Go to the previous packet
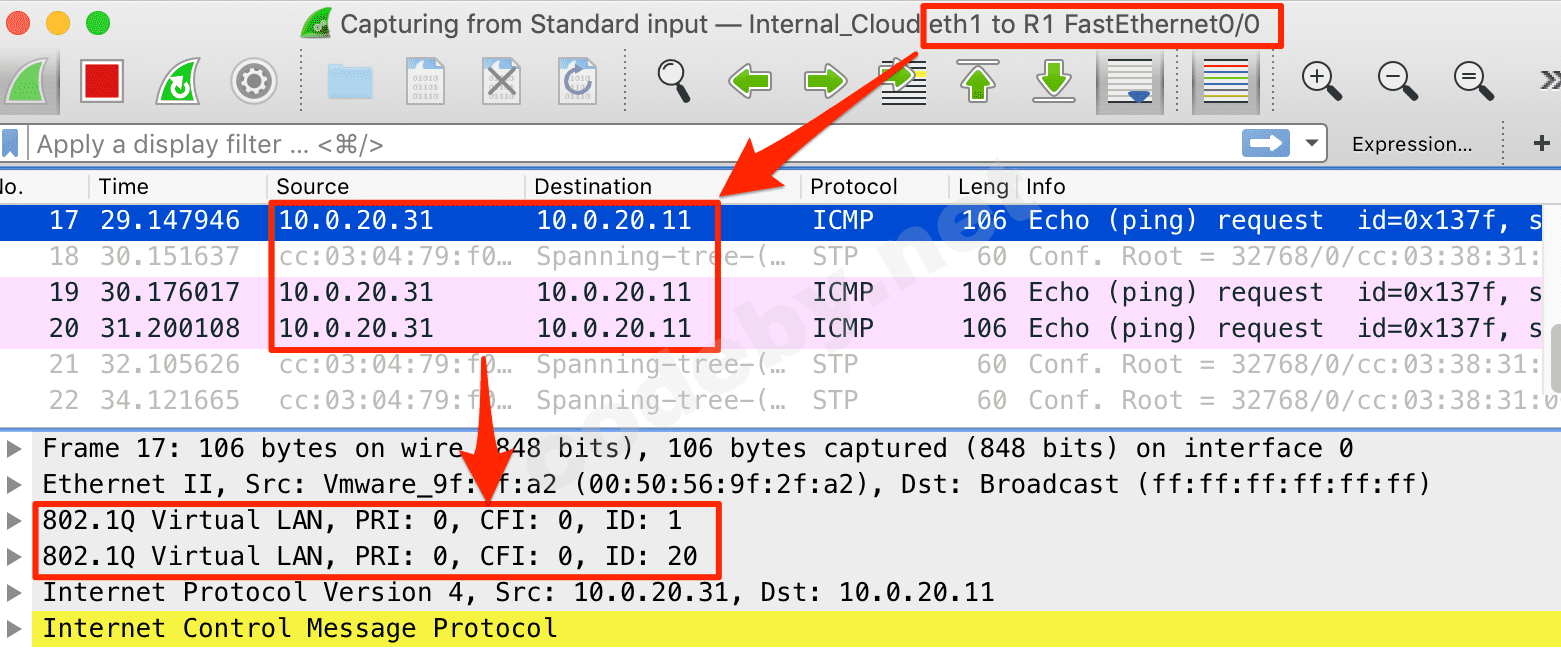 coord(750,82)
